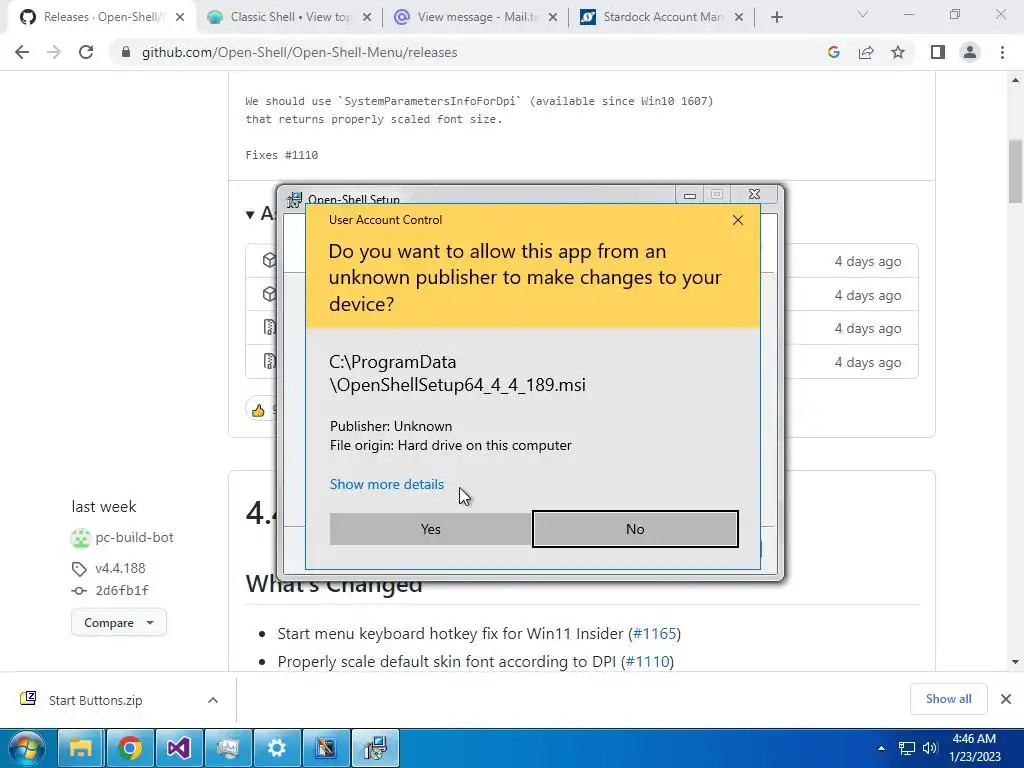Expand Start Buttons.zip download options
Image resolution: width=1024 pixels, height=768 pixels.
[213, 700]
